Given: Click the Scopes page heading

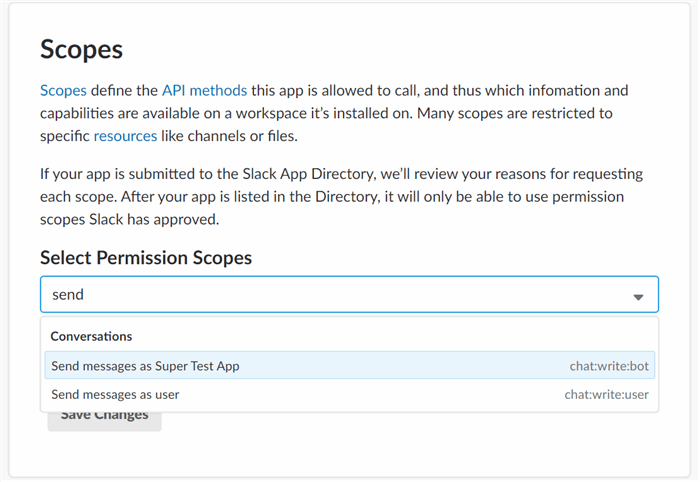Looking at the screenshot, I should [81, 49].
